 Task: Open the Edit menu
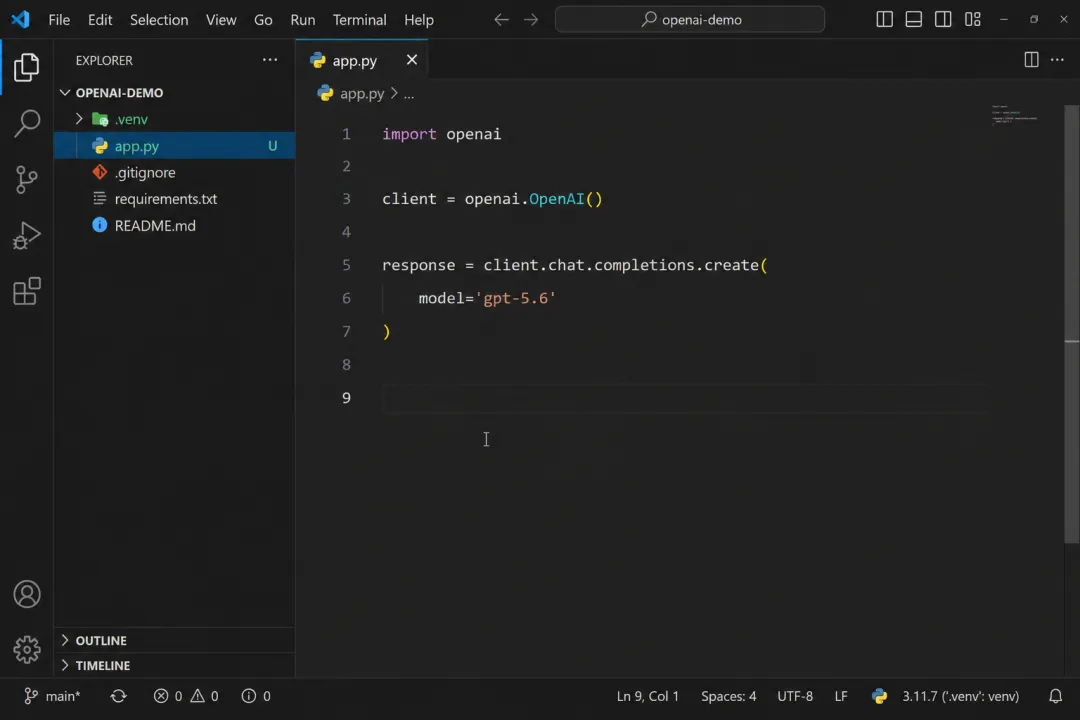(x=100, y=19)
